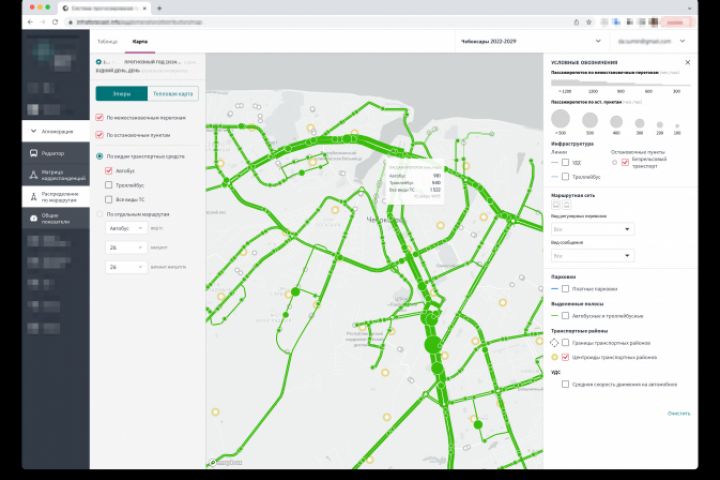Close the current browser tab
Screen dimensions: 720x480
(145, 8)
